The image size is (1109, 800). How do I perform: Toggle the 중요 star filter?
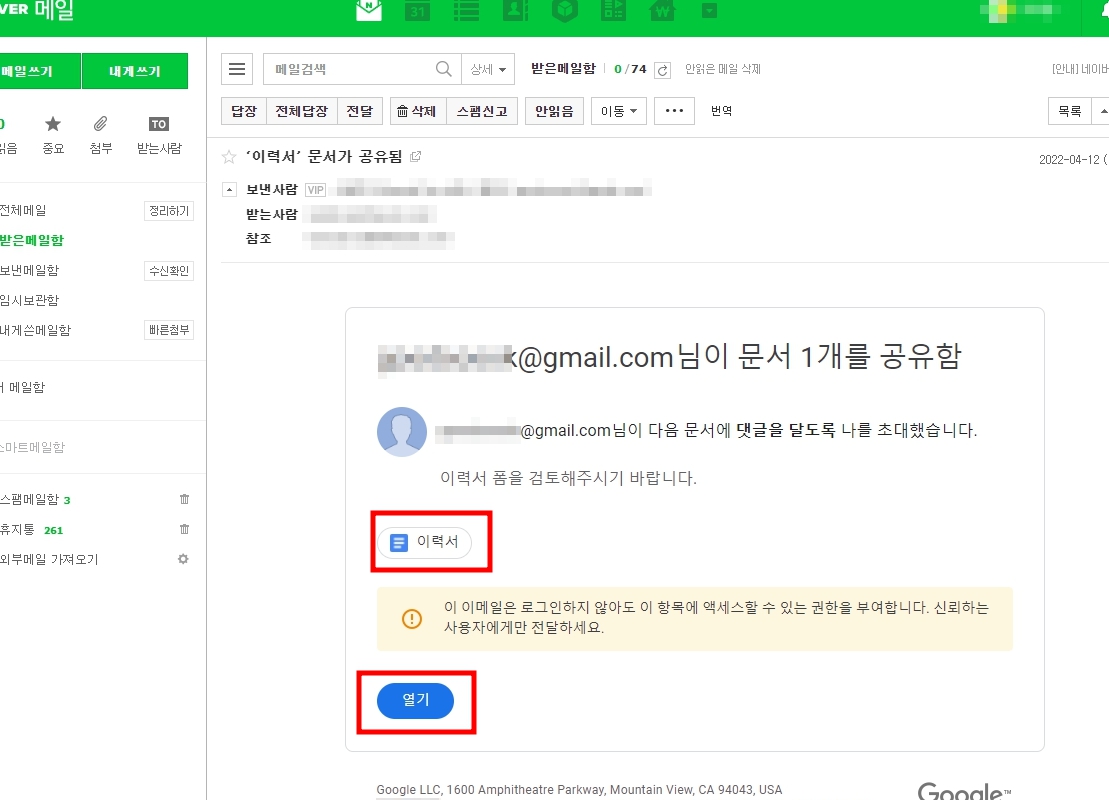click(54, 124)
